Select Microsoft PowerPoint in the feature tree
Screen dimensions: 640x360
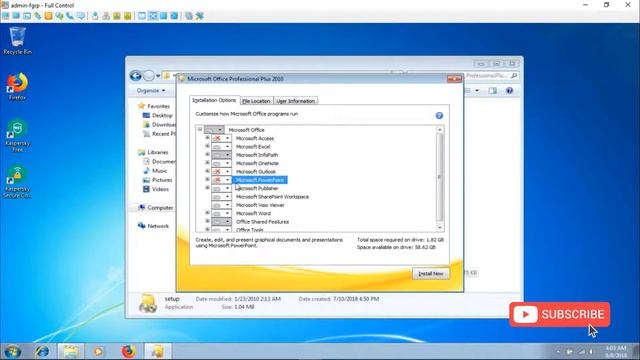point(260,180)
